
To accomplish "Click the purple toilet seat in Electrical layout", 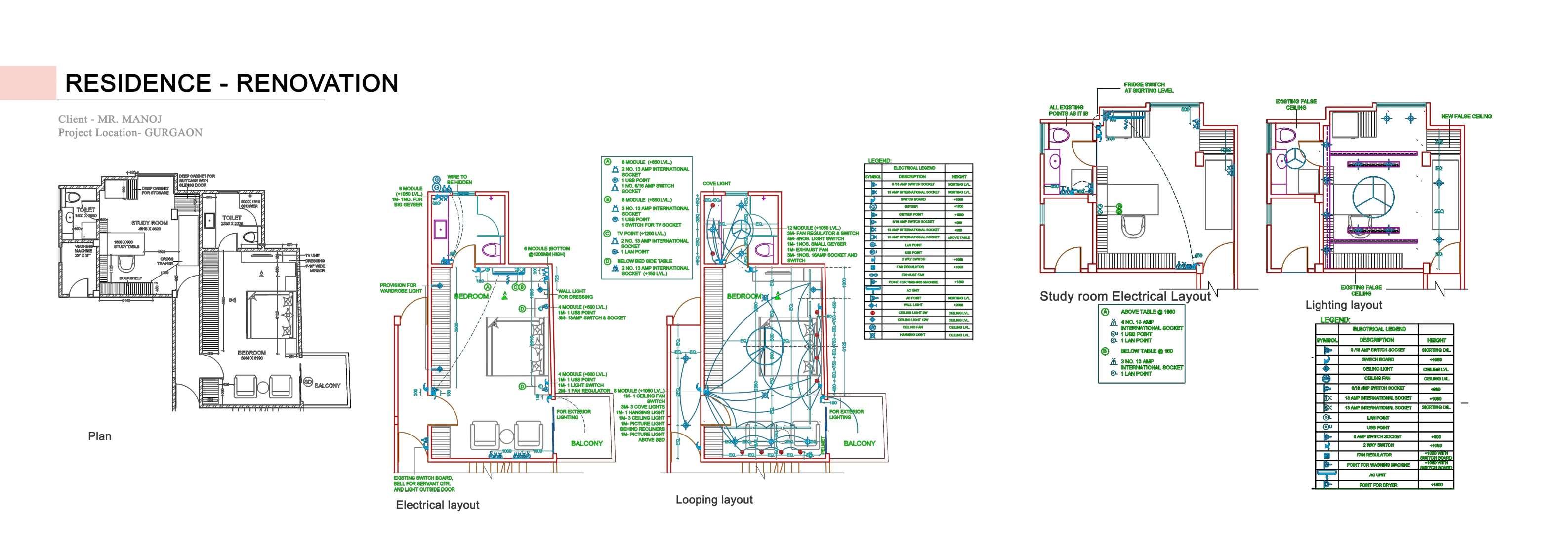I will point(491,249).
